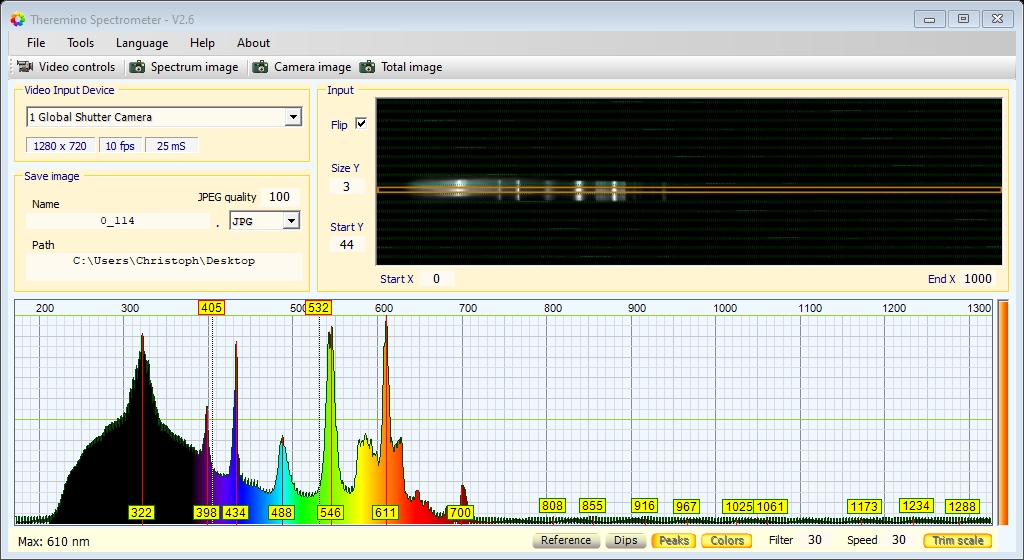Screen dimensions: 1024x560
Task: Click the 611 peak label
Action: (385, 512)
